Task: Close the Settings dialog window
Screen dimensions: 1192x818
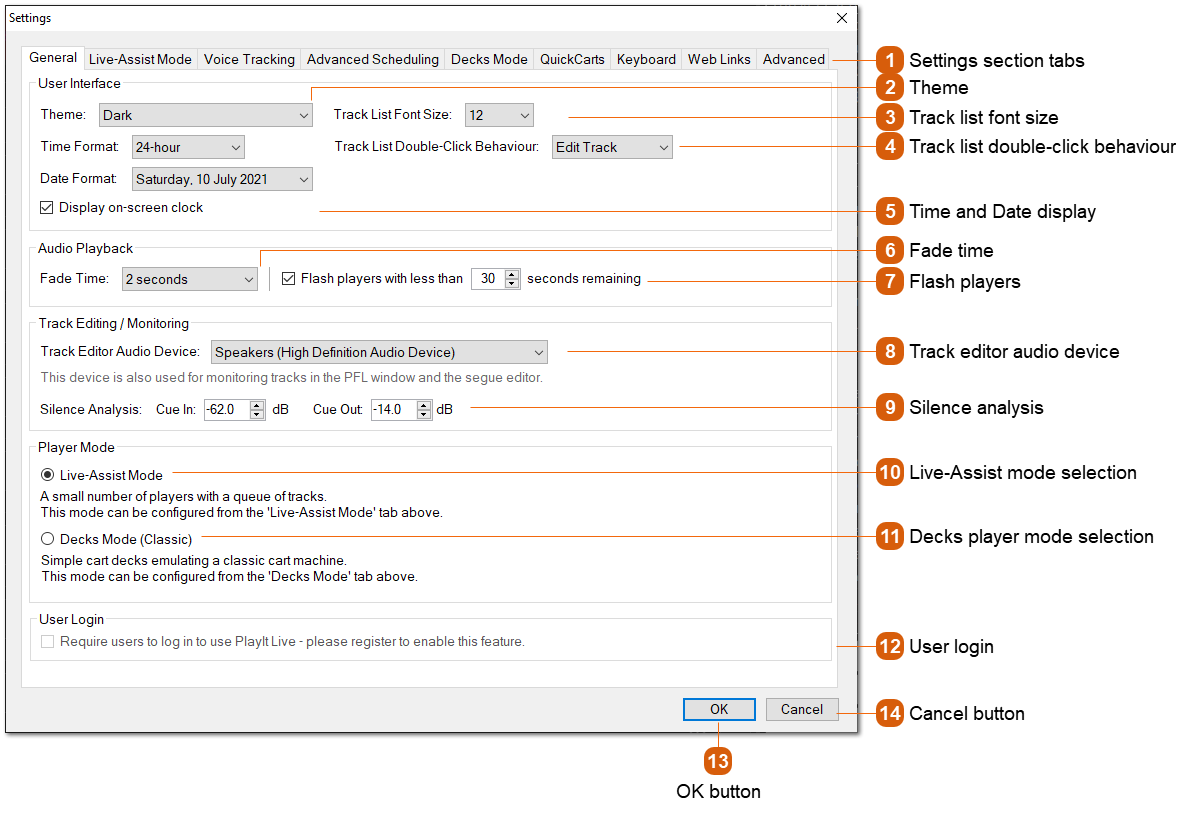Action: pyautogui.click(x=842, y=18)
